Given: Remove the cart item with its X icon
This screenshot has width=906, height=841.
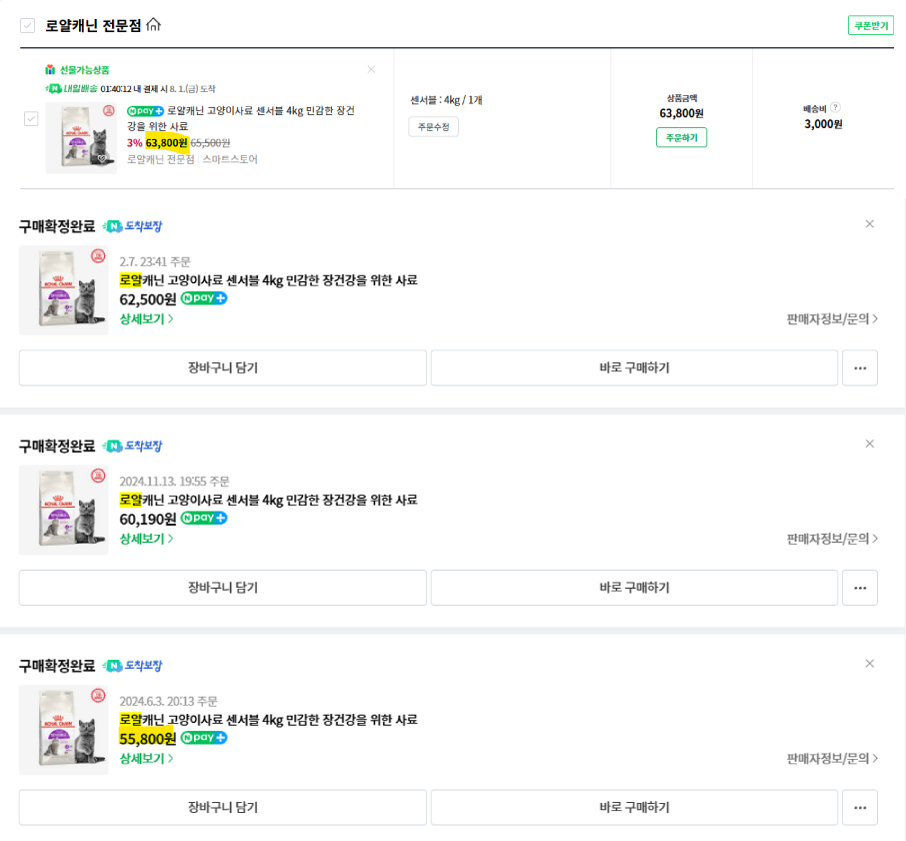Looking at the screenshot, I should [x=371, y=70].
